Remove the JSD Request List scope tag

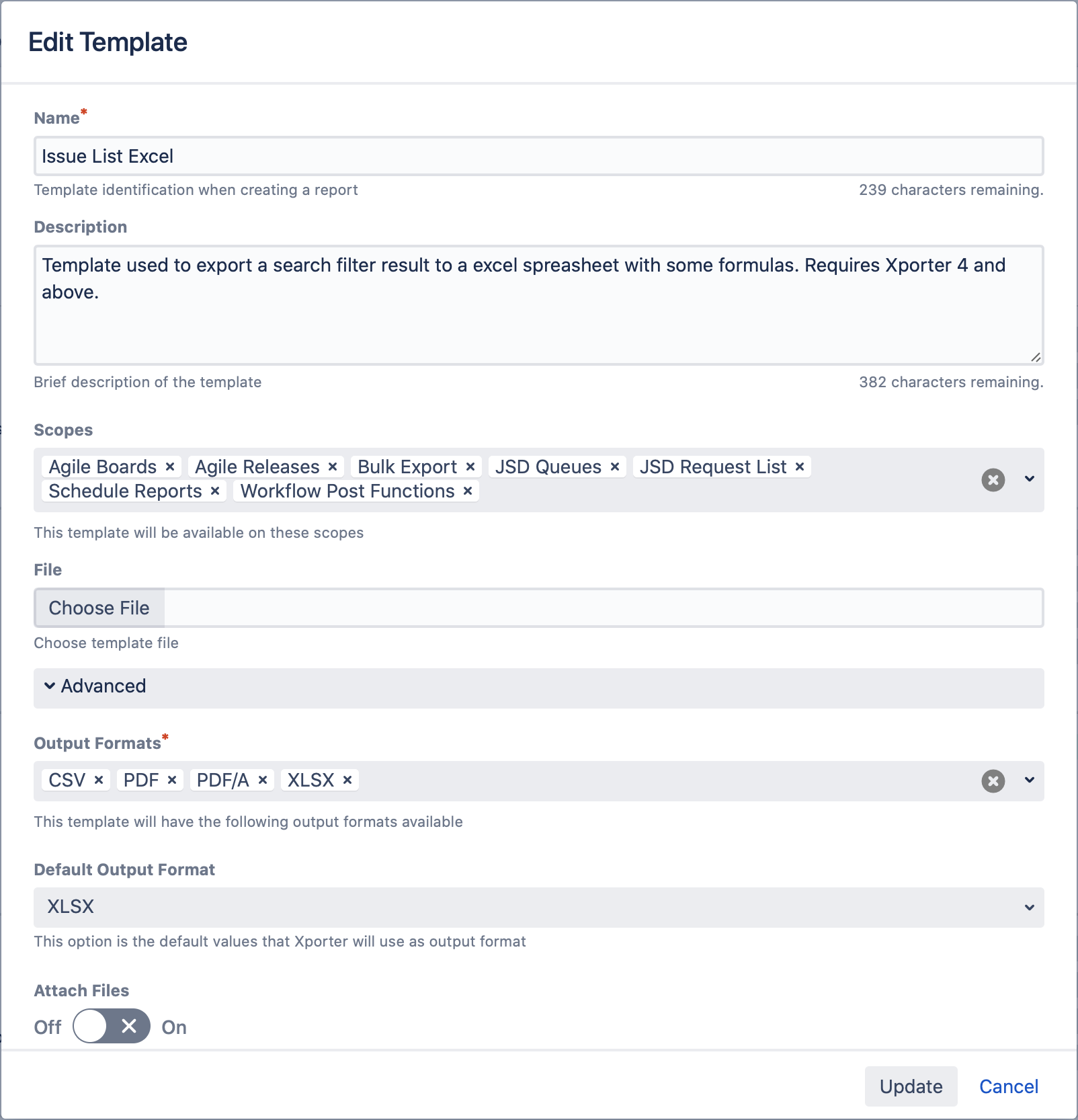coord(800,467)
